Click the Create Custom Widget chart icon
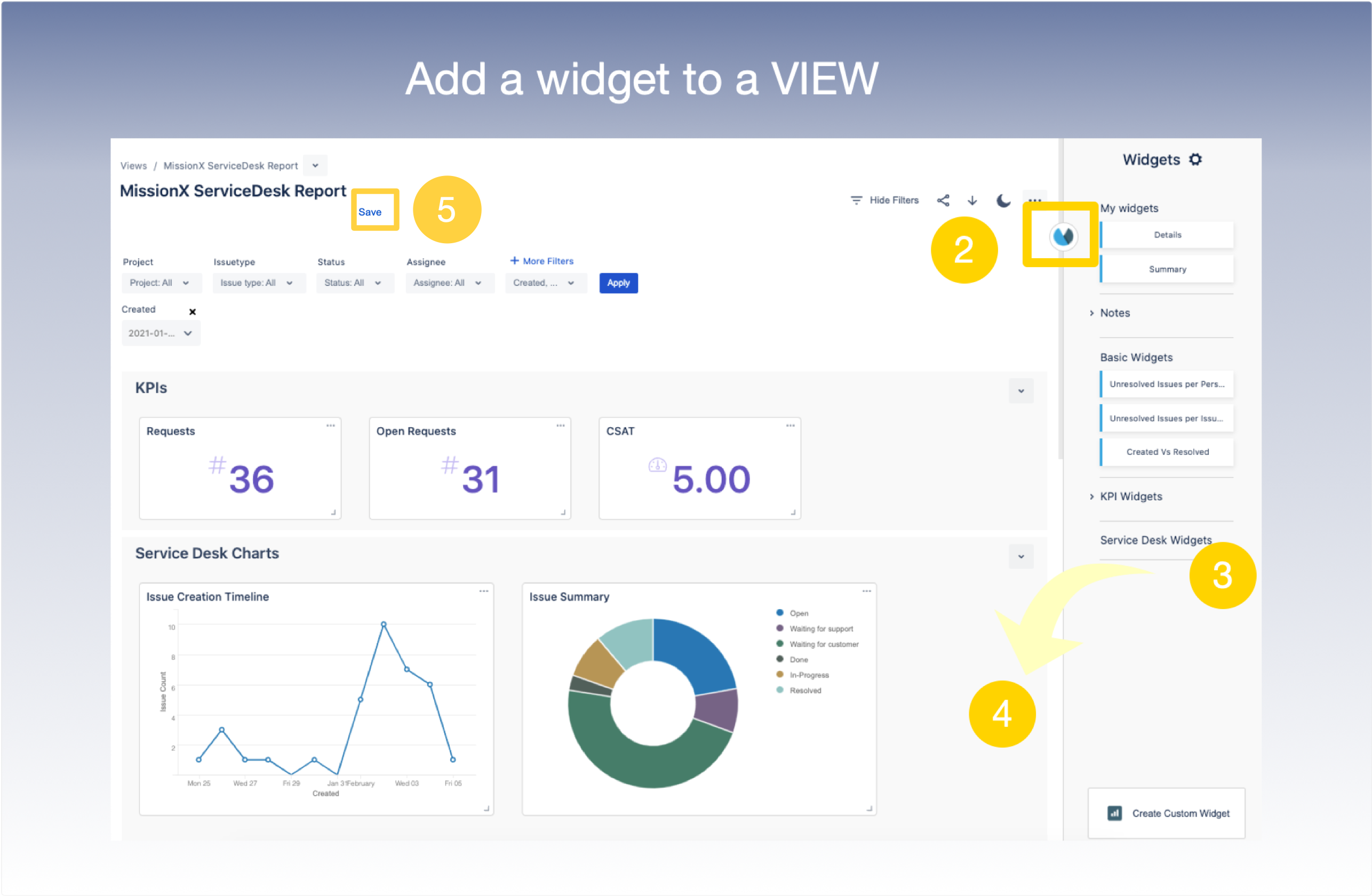This screenshot has height=896, width=1372. point(1115,814)
